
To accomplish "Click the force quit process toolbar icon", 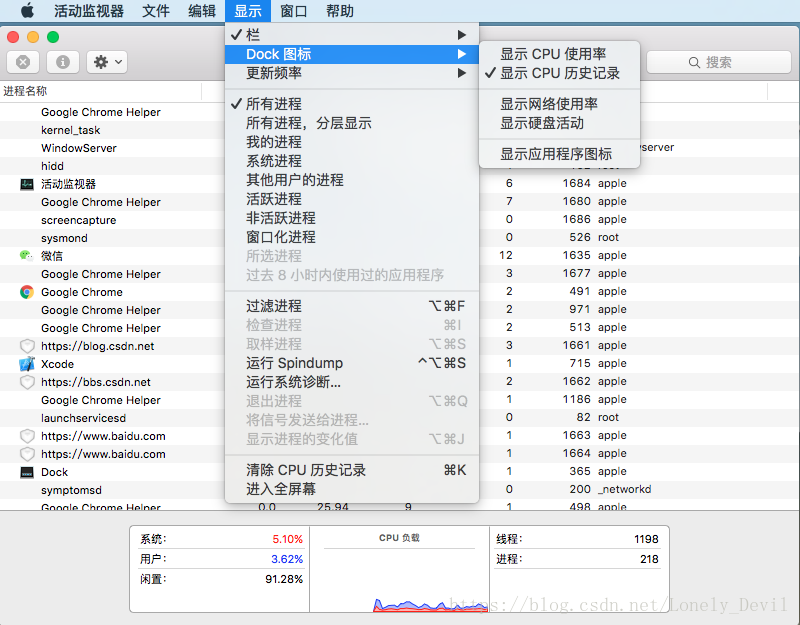I will [x=23, y=62].
